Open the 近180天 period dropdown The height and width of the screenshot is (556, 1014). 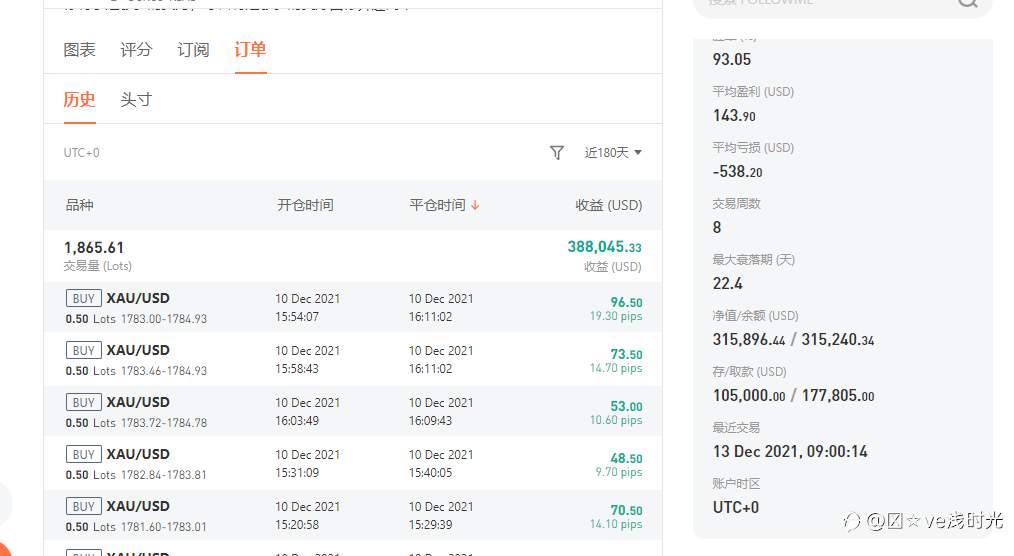pos(613,152)
